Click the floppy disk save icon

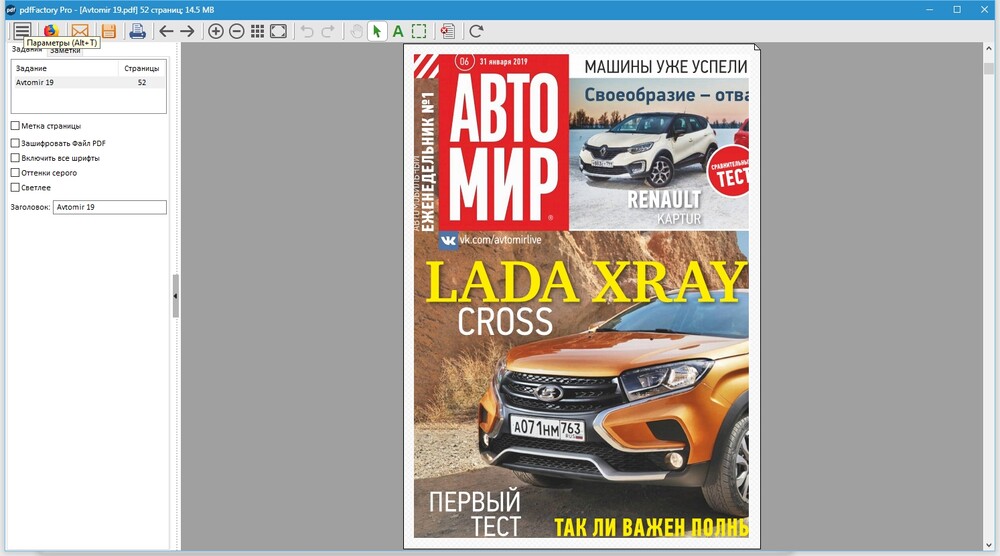click(108, 31)
